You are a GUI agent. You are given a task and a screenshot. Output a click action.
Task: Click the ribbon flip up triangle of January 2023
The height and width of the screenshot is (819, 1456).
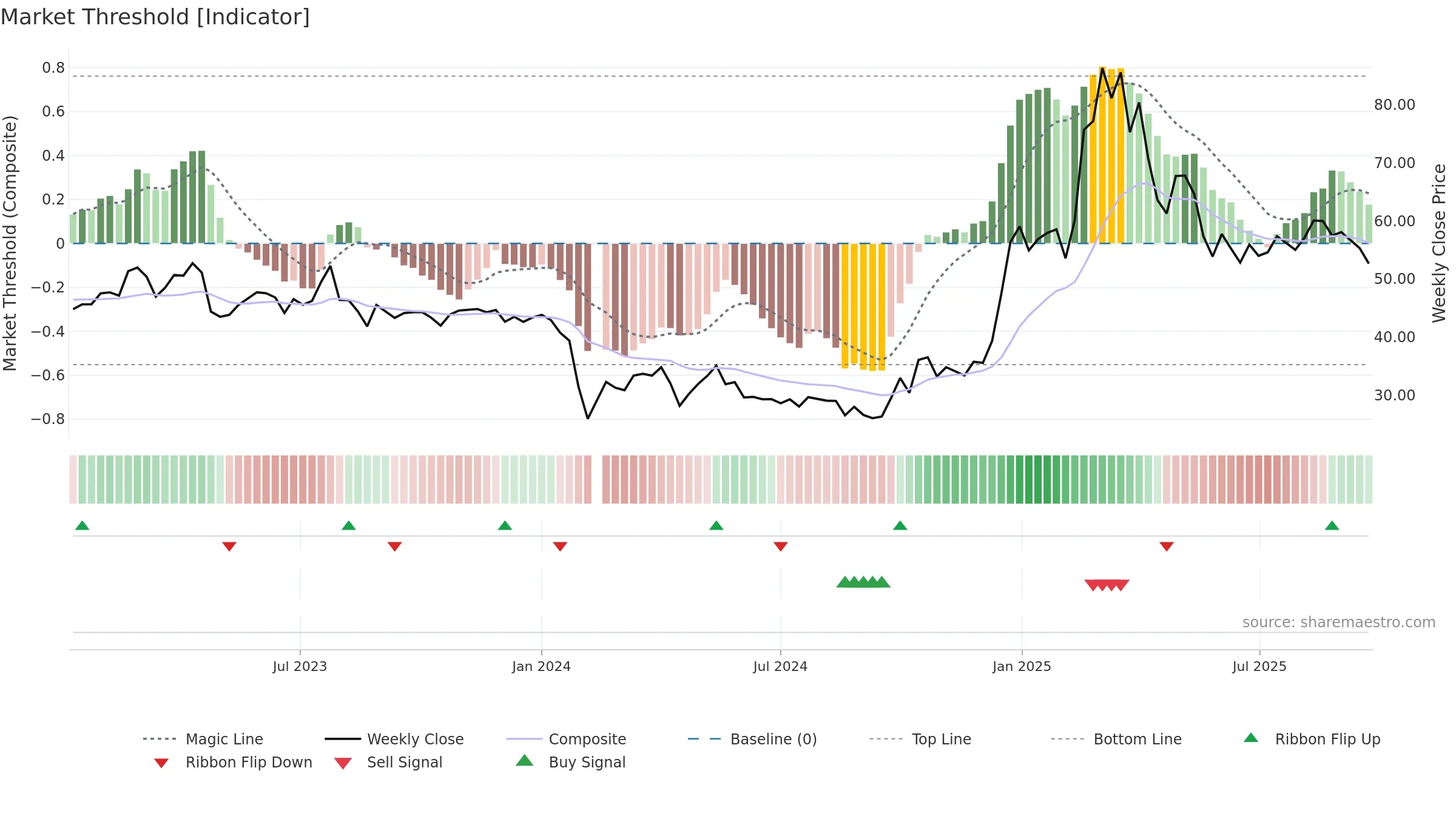point(83,525)
